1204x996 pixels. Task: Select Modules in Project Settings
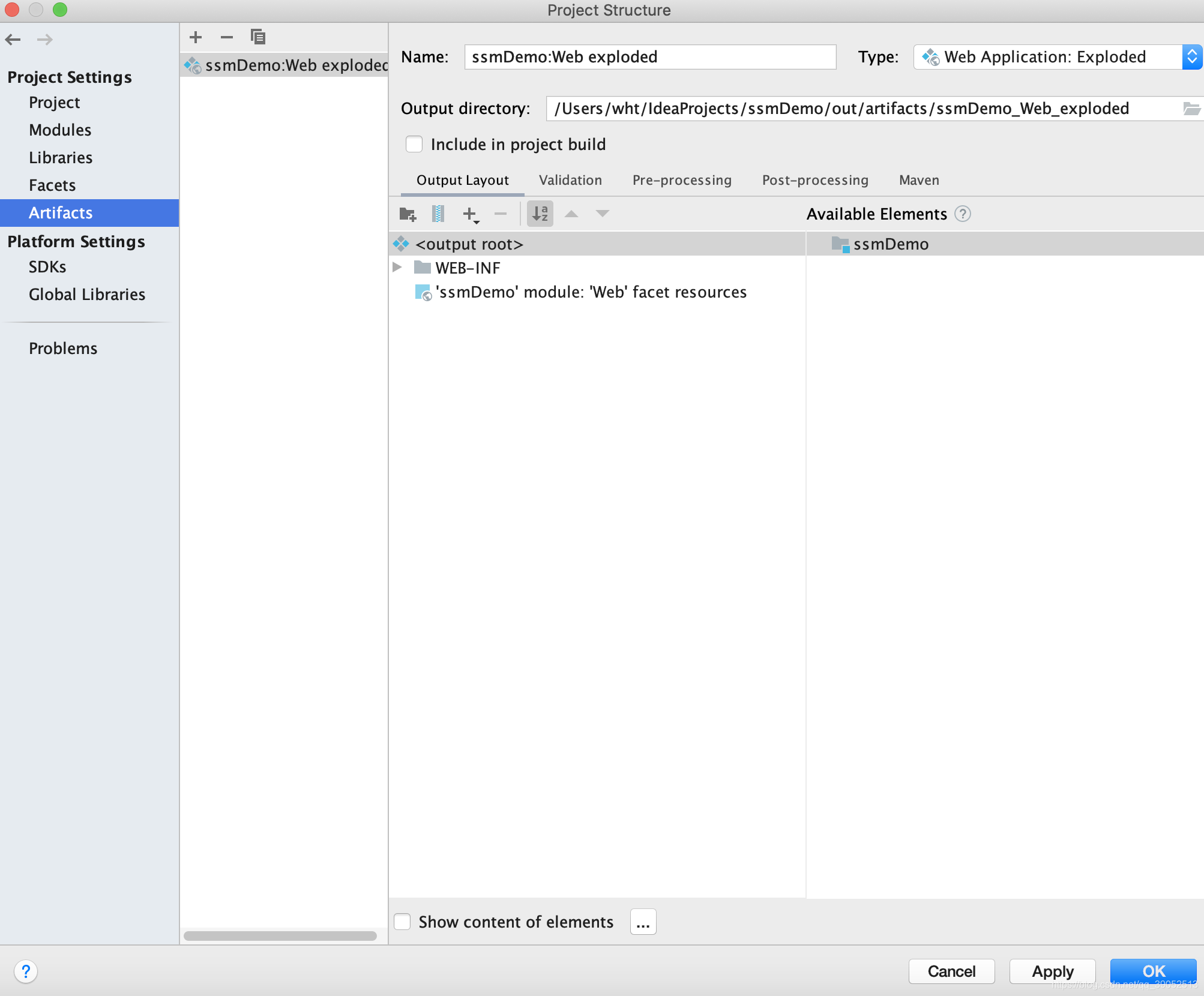click(60, 130)
